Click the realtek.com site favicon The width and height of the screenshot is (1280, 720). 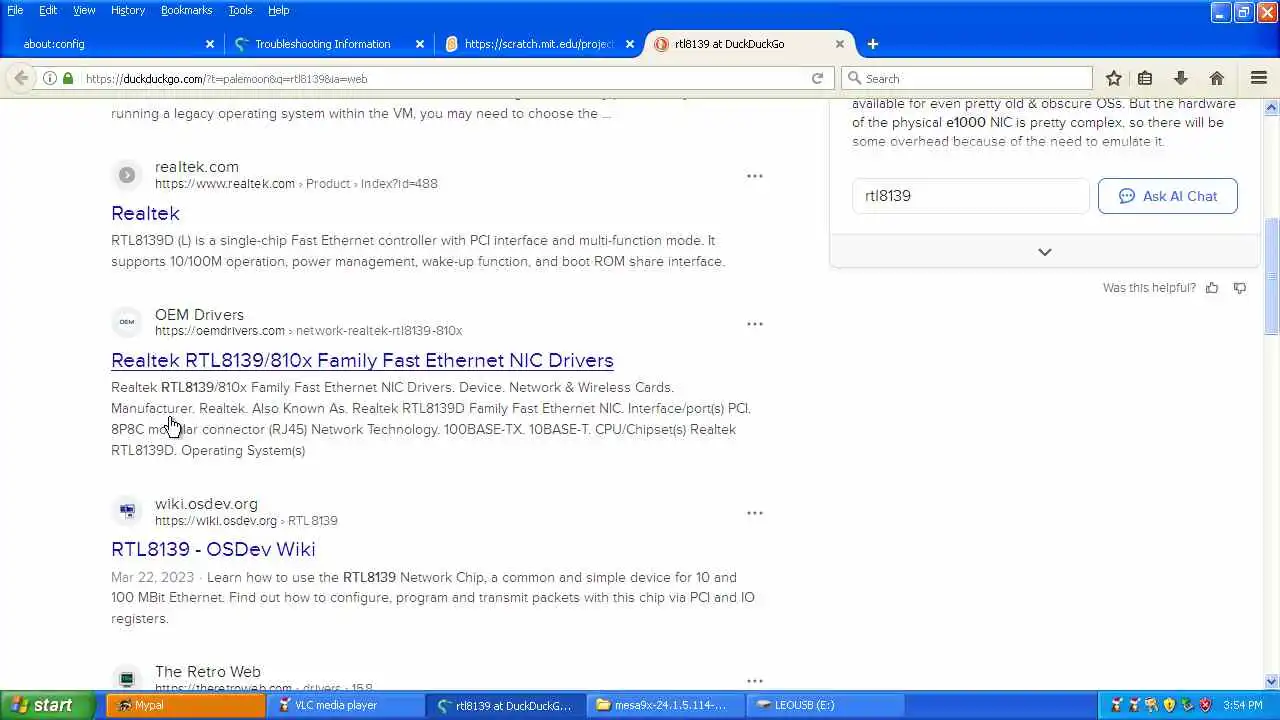tap(127, 175)
